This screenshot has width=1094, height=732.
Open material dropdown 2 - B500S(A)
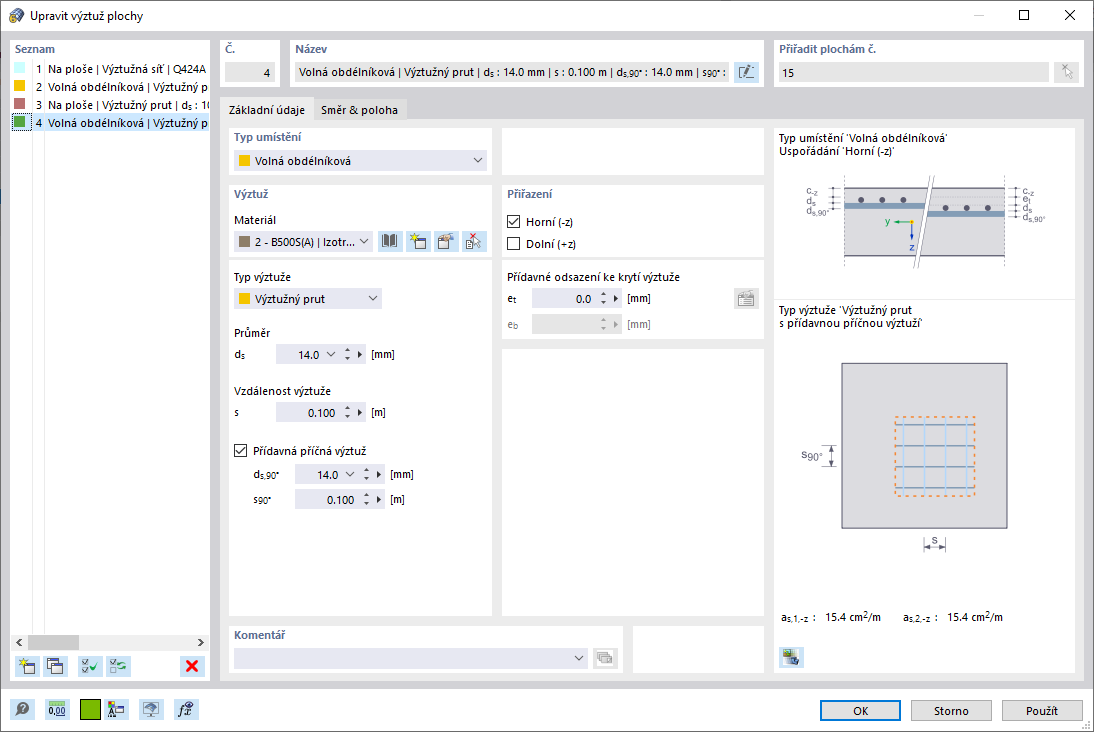point(304,241)
